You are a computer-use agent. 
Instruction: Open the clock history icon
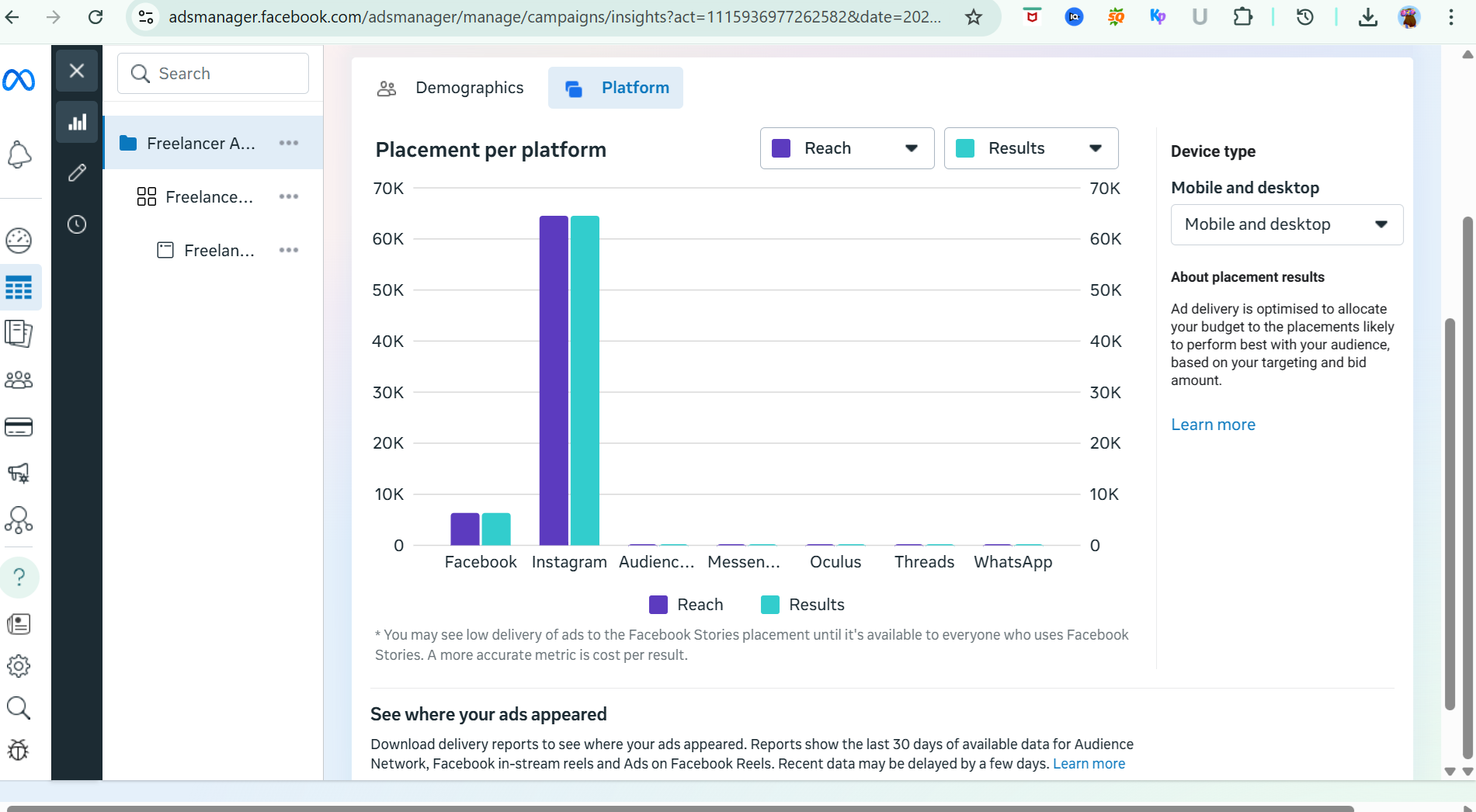click(77, 224)
